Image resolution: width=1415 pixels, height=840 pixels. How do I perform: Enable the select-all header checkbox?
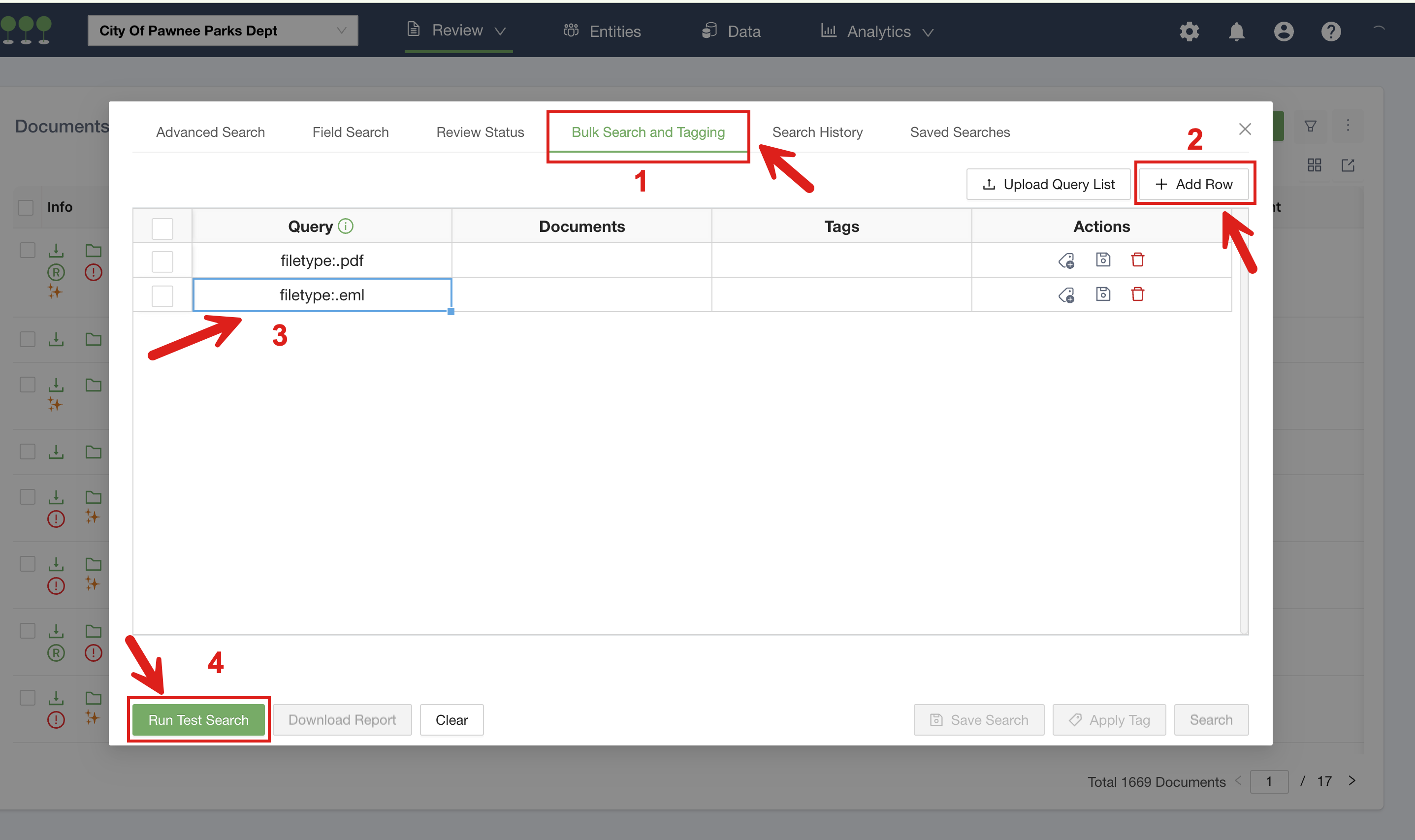pyautogui.click(x=162, y=225)
